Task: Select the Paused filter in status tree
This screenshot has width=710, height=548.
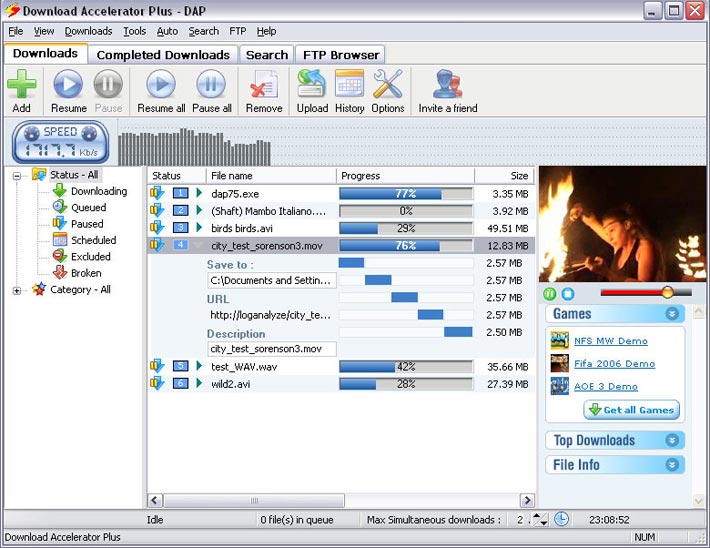Action: pyautogui.click(x=87, y=224)
